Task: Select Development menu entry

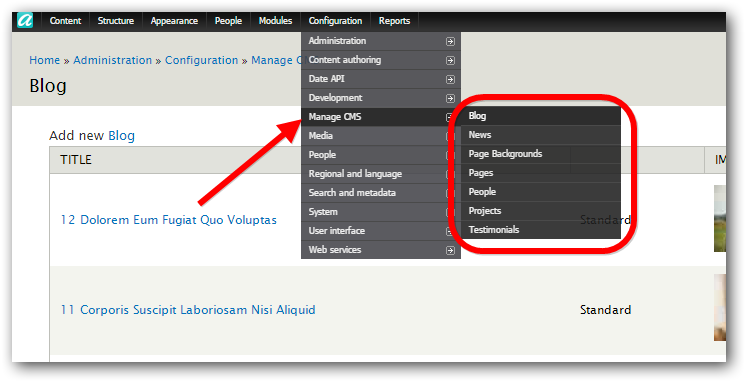Action: [x=381, y=98]
